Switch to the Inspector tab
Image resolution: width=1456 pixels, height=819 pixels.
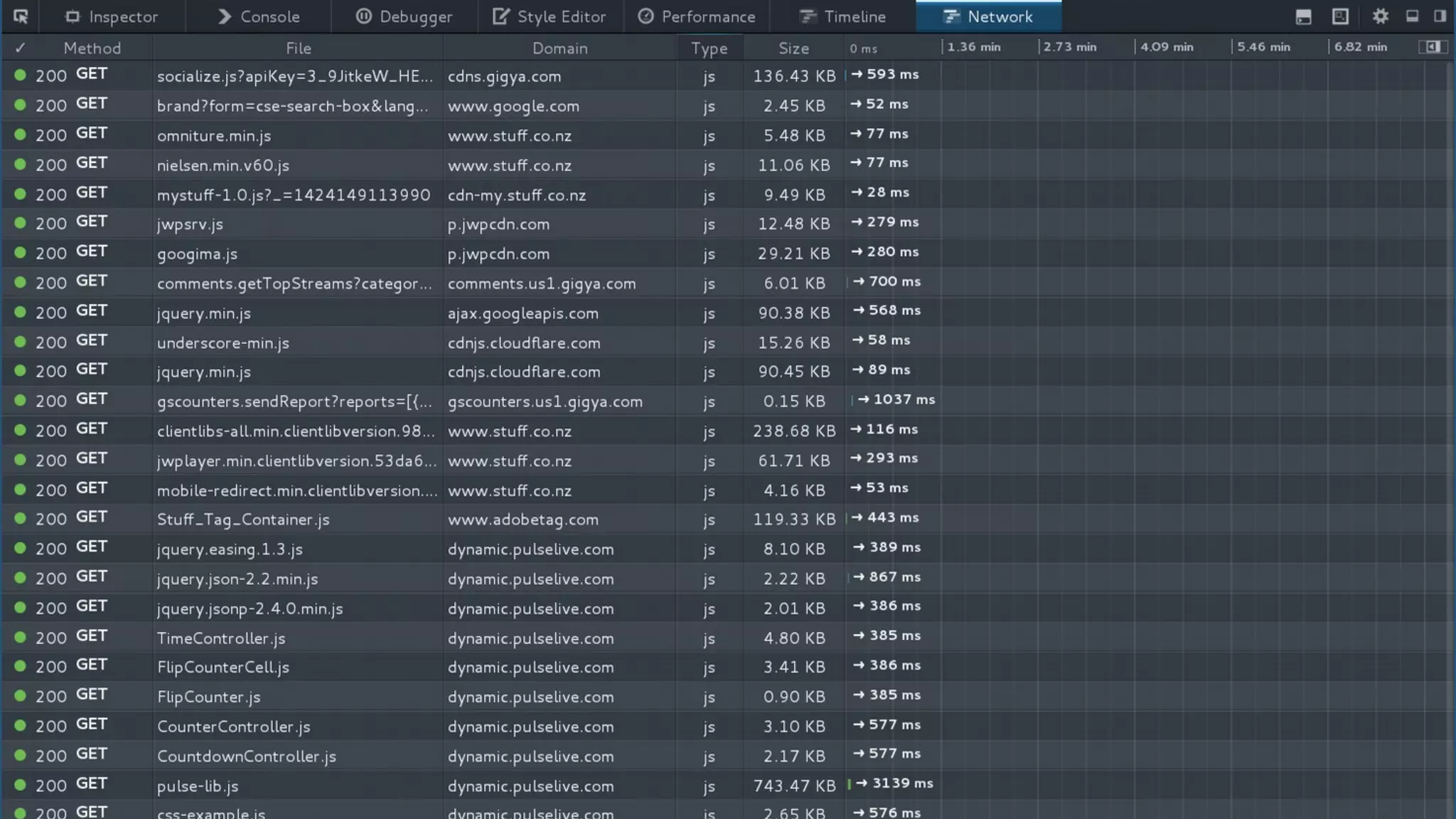coord(111,16)
